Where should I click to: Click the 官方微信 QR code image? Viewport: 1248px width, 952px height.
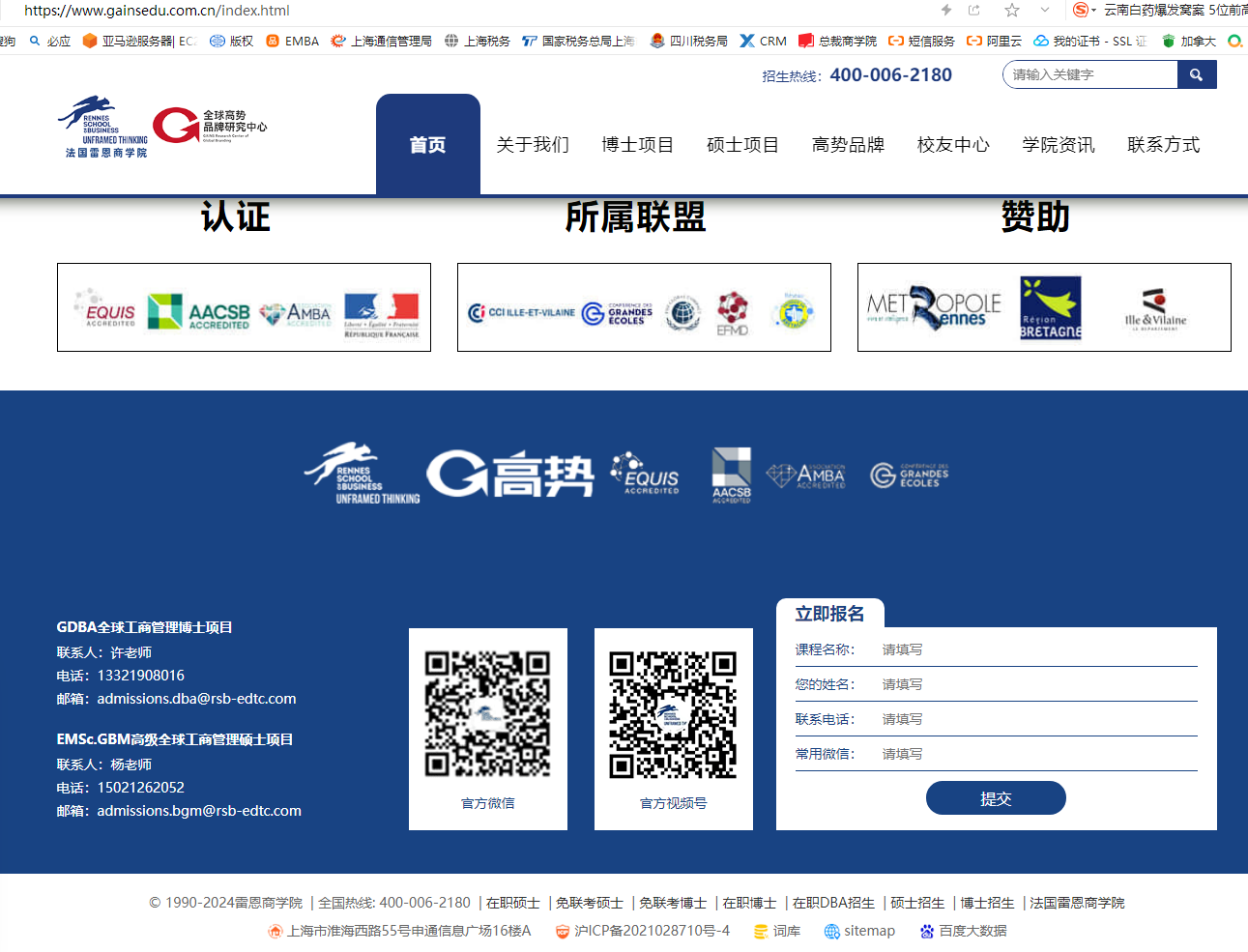[x=488, y=715]
